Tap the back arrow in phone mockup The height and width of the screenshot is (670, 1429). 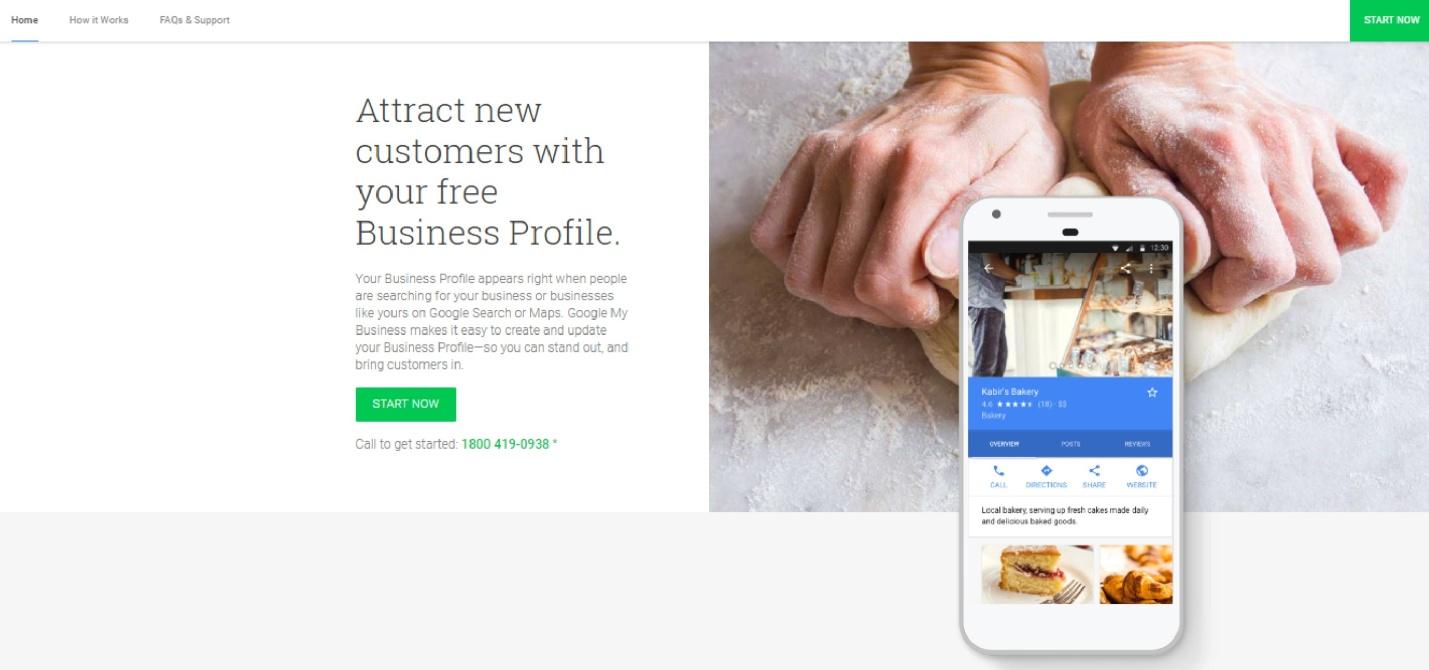[988, 268]
